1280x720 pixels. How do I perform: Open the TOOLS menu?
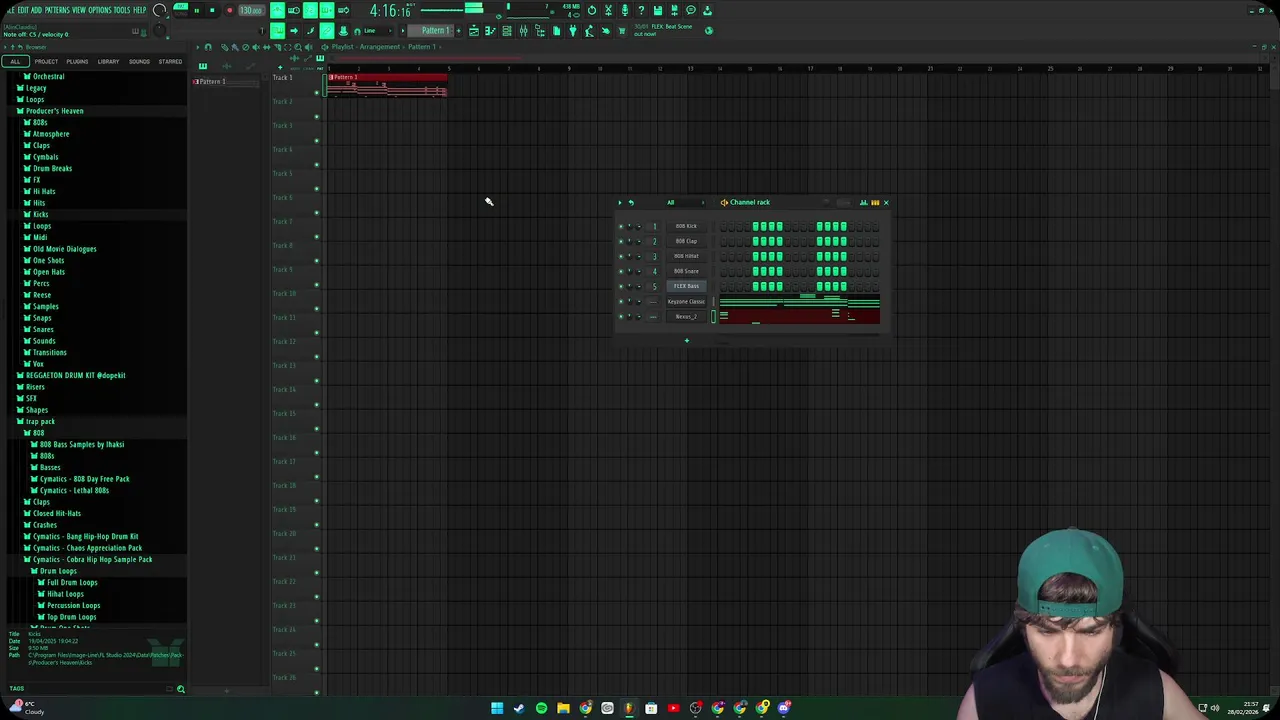[x=122, y=10]
